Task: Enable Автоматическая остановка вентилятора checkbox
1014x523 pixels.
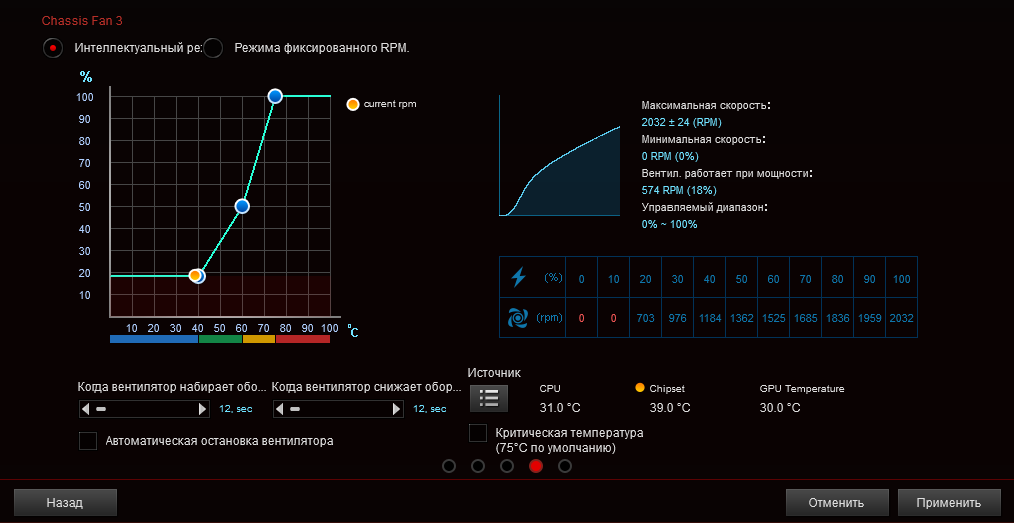Action: (x=87, y=441)
